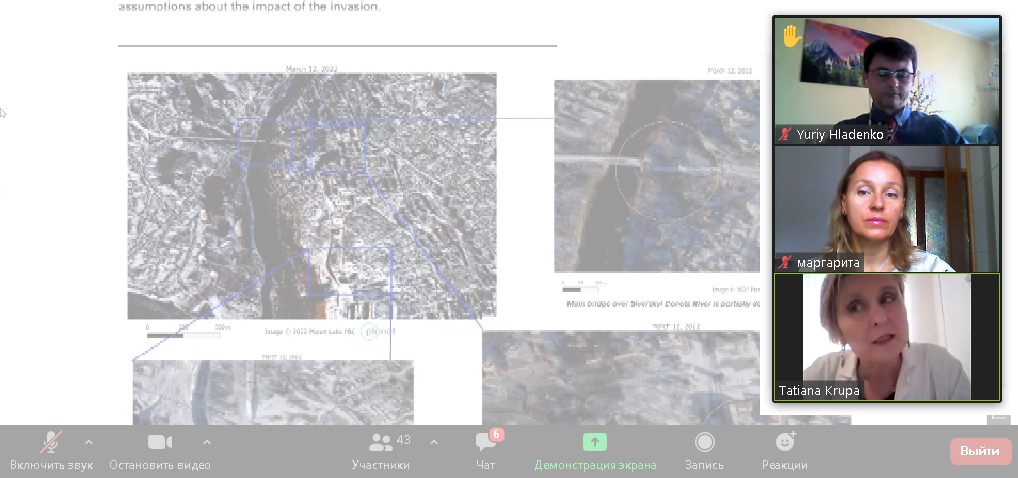Click muted mic icon beside маргарита
This screenshot has width=1018, height=478.
point(786,262)
